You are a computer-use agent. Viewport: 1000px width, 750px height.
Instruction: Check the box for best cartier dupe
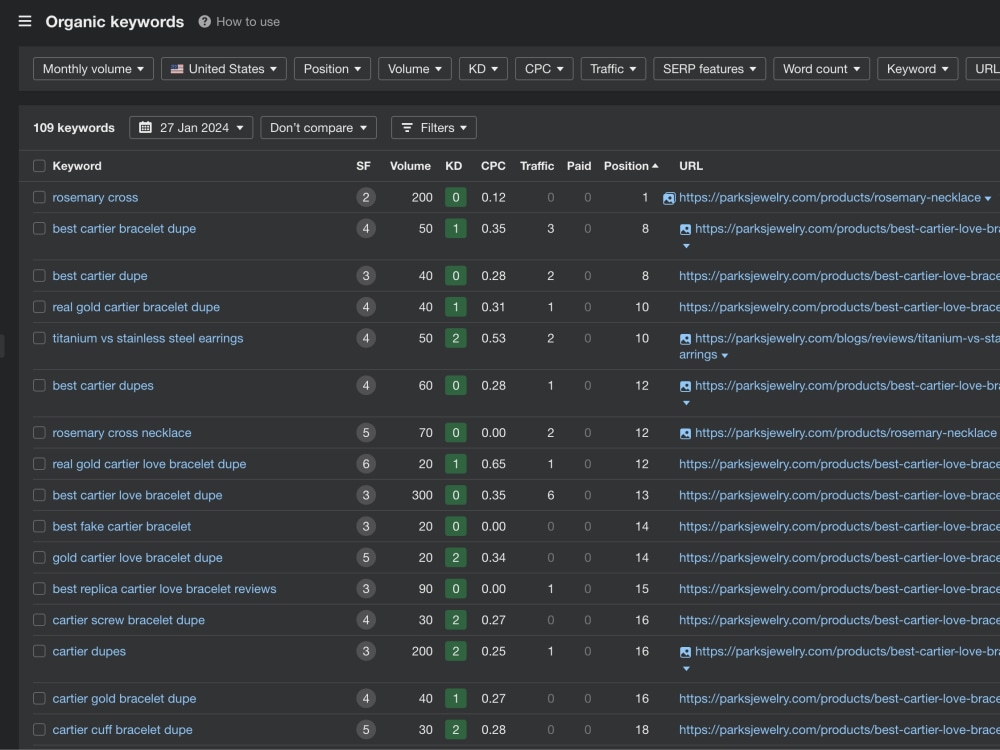[x=40, y=276]
